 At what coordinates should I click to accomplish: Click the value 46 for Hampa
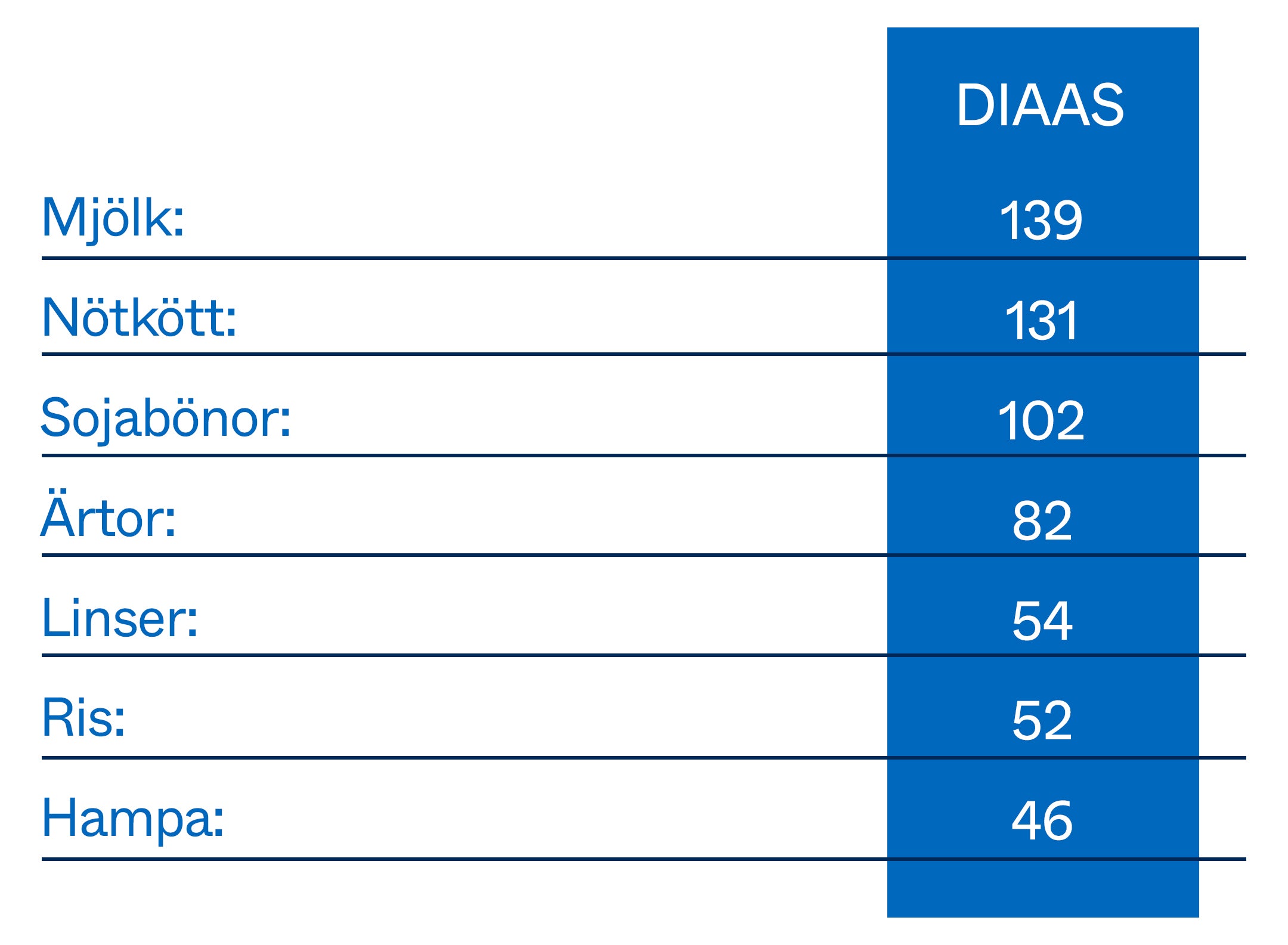pyautogui.click(x=1042, y=821)
